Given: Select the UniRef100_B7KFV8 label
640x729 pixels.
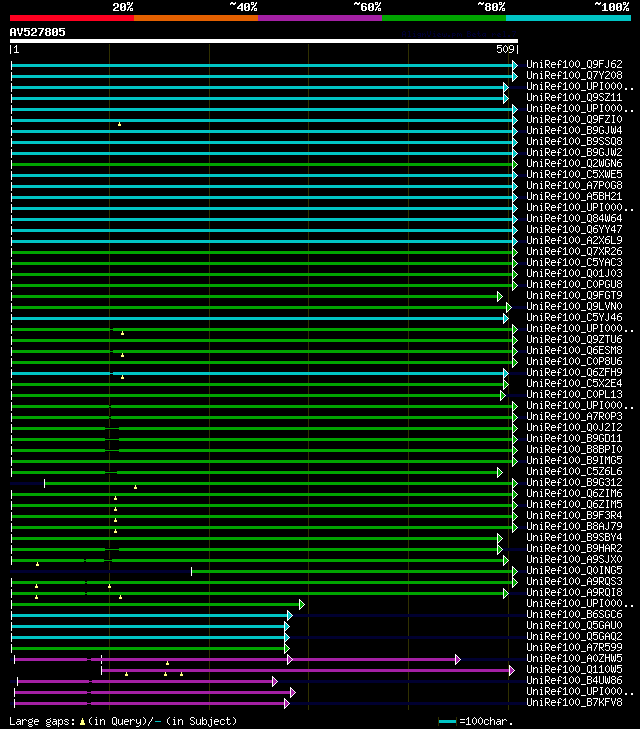Looking at the screenshot, I should coord(574,702).
